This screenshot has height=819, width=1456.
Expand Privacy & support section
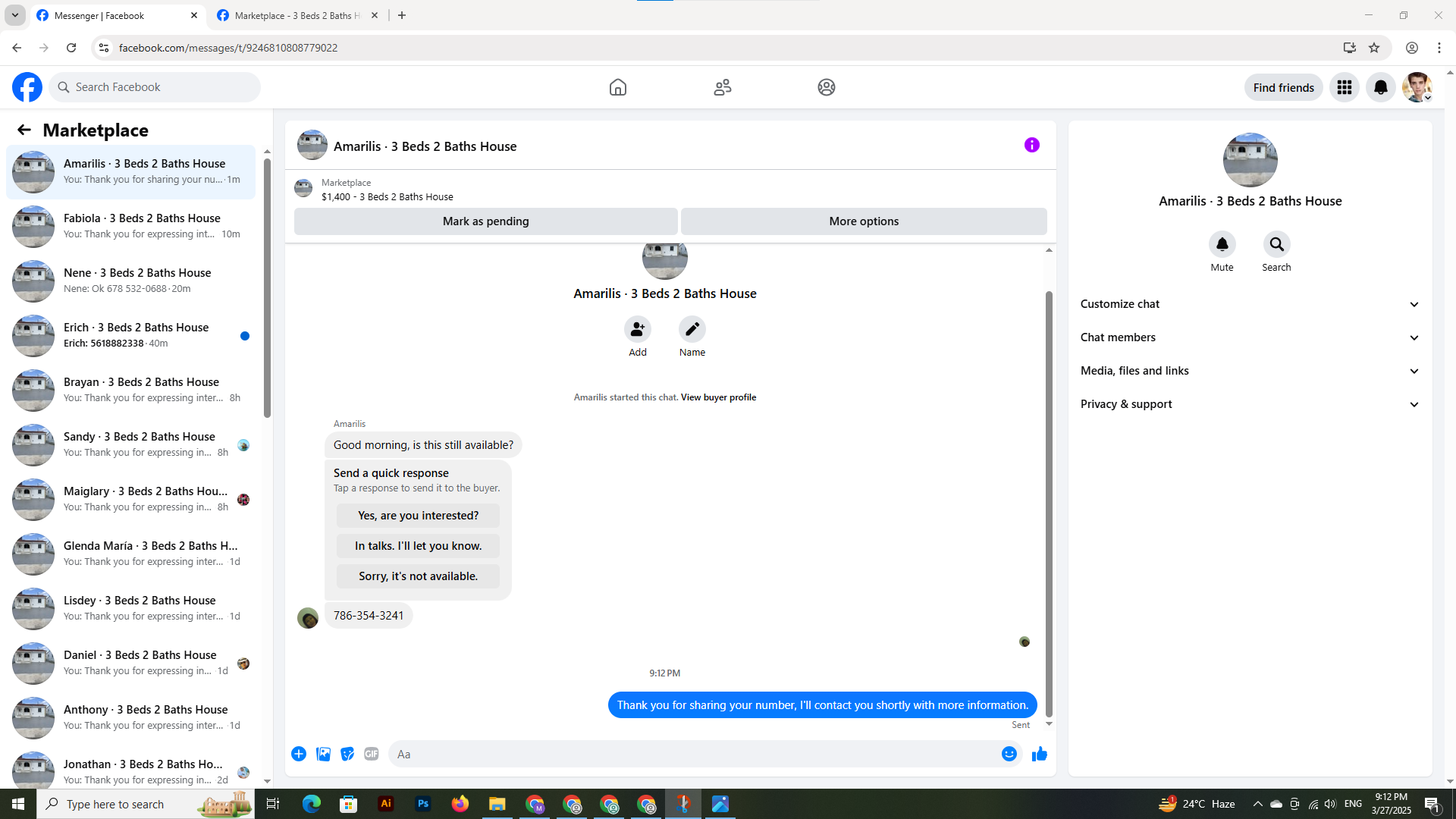1250,404
